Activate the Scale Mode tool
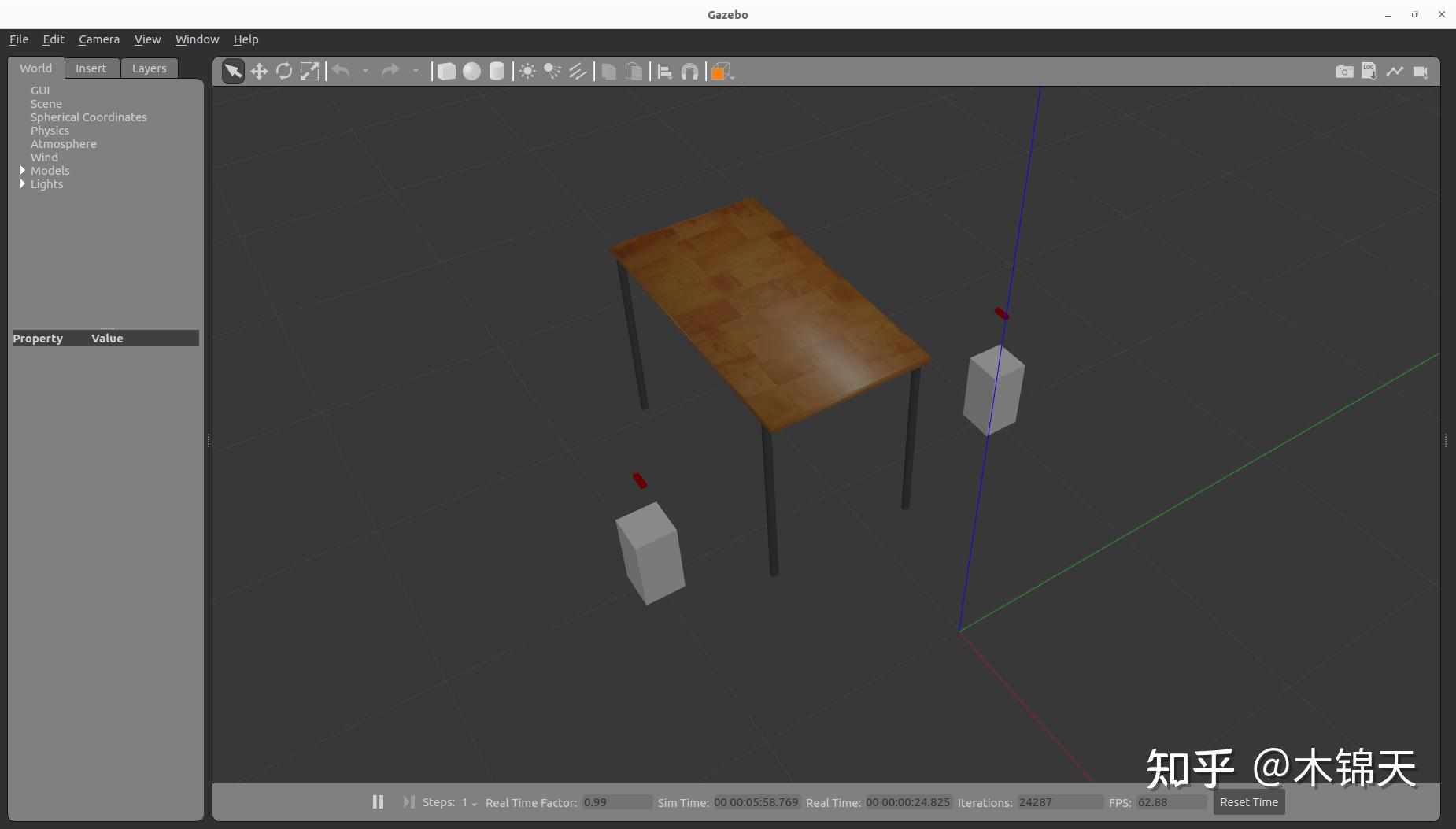The width and height of the screenshot is (1456, 829). click(310, 71)
